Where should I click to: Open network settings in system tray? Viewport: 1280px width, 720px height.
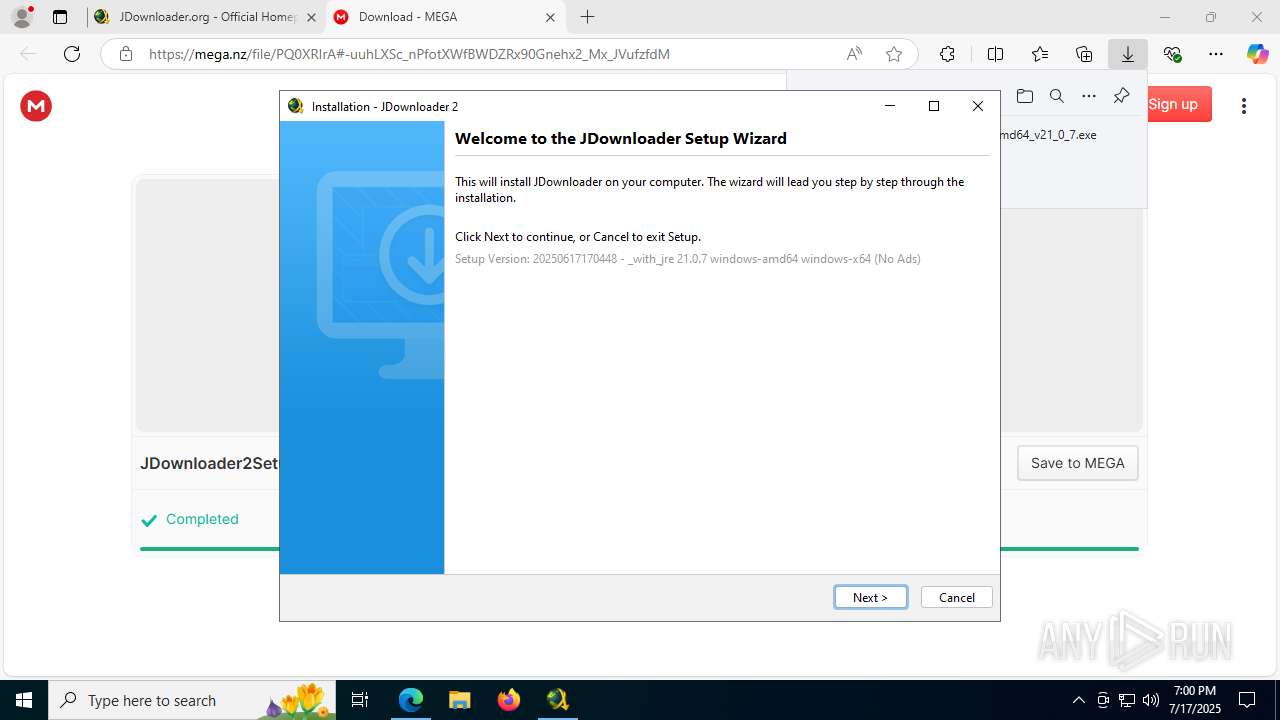(1127, 700)
